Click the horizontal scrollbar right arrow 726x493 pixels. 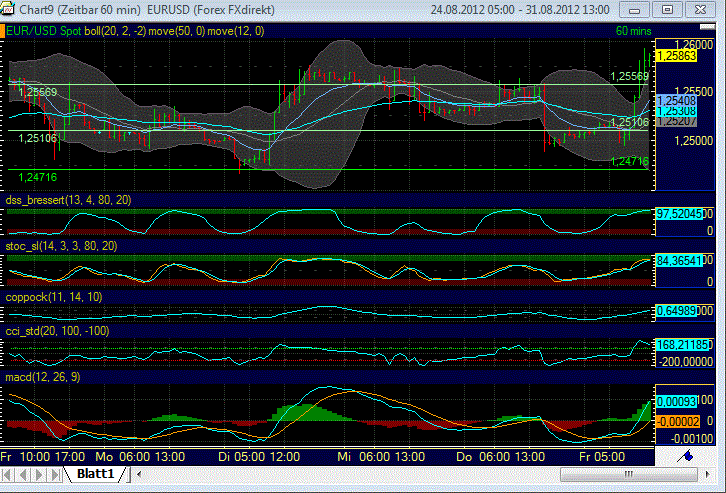coord(707,474)
